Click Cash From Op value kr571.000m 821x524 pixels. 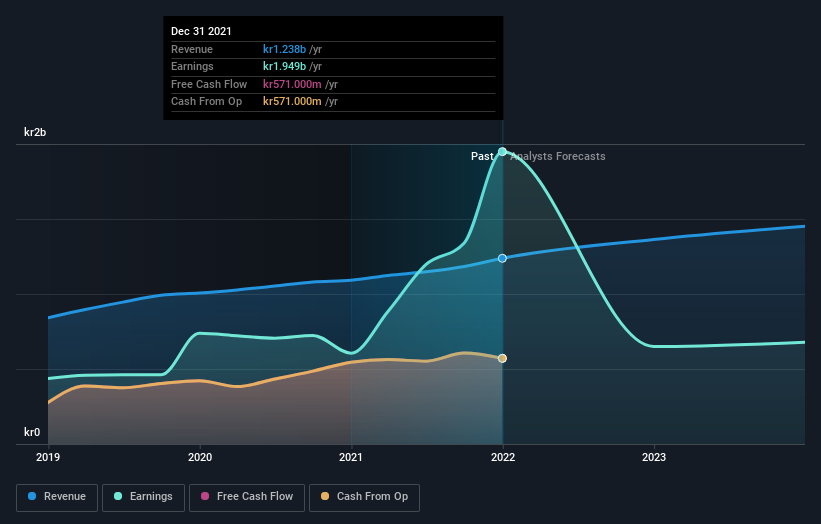pyautogui.click(x=292, y=102)
